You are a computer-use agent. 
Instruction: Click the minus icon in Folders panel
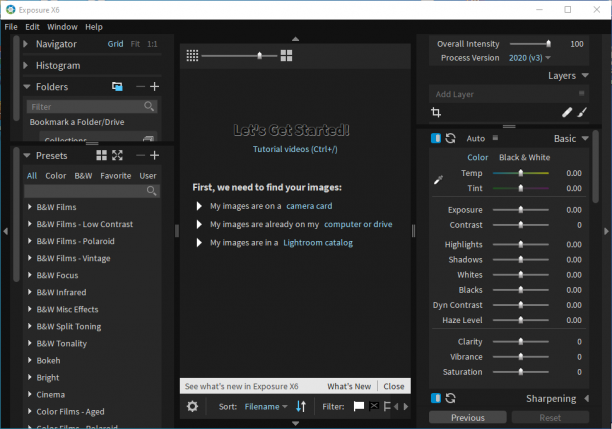[141, 86]
